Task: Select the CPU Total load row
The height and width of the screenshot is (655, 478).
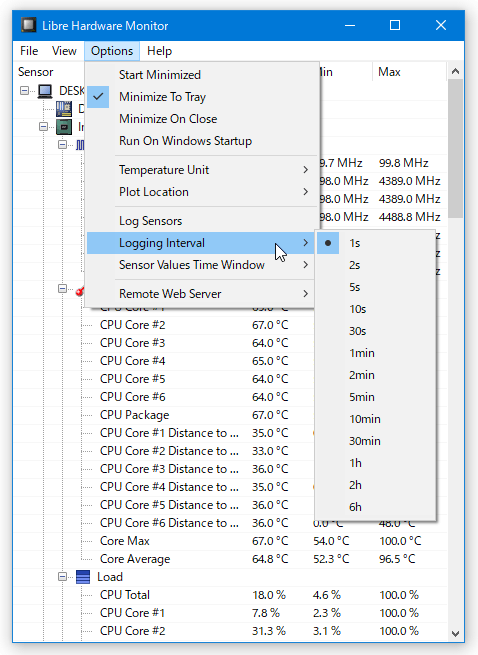Action: [x=231, y=594]
